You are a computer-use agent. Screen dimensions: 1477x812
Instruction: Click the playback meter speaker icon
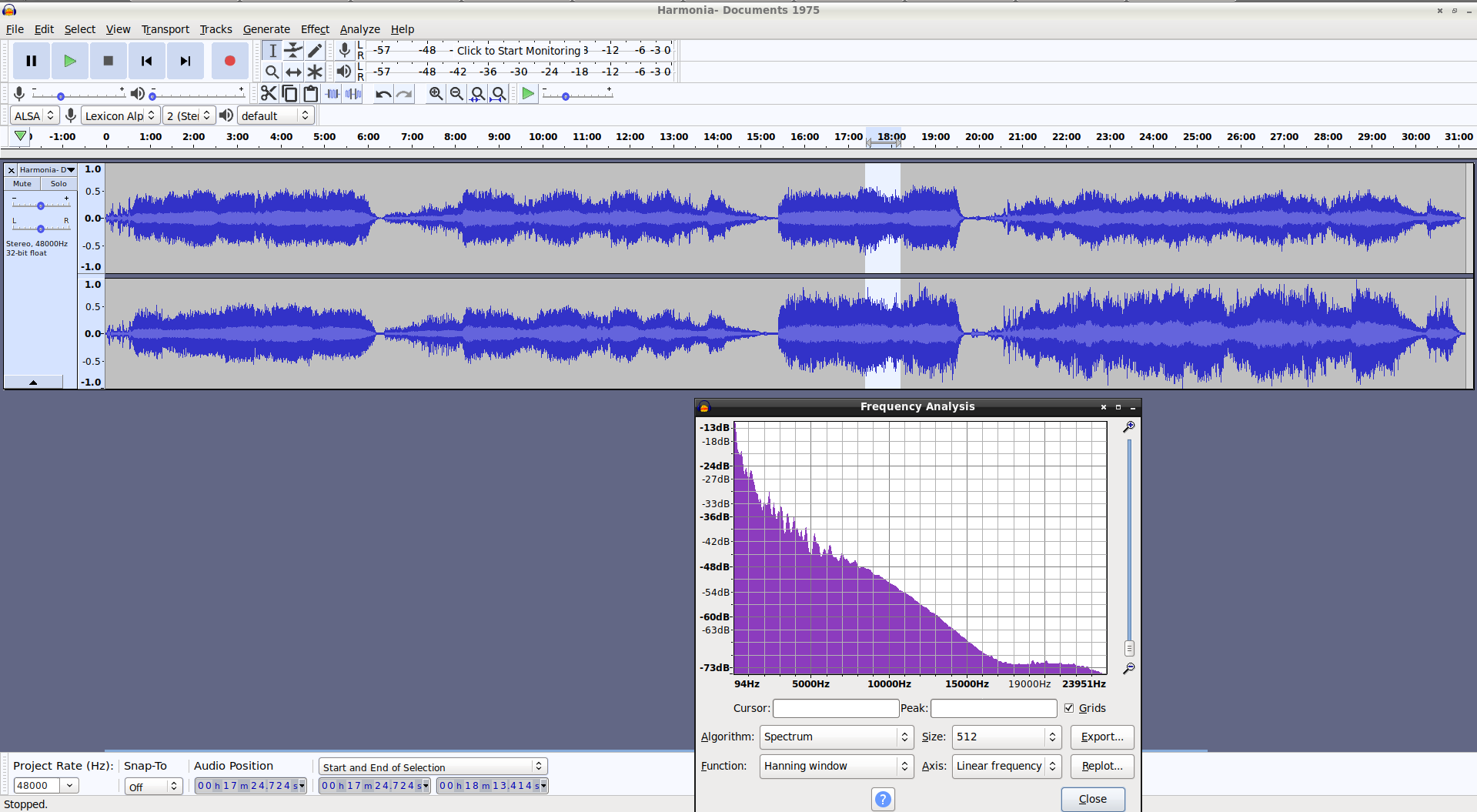coord(344,72)
